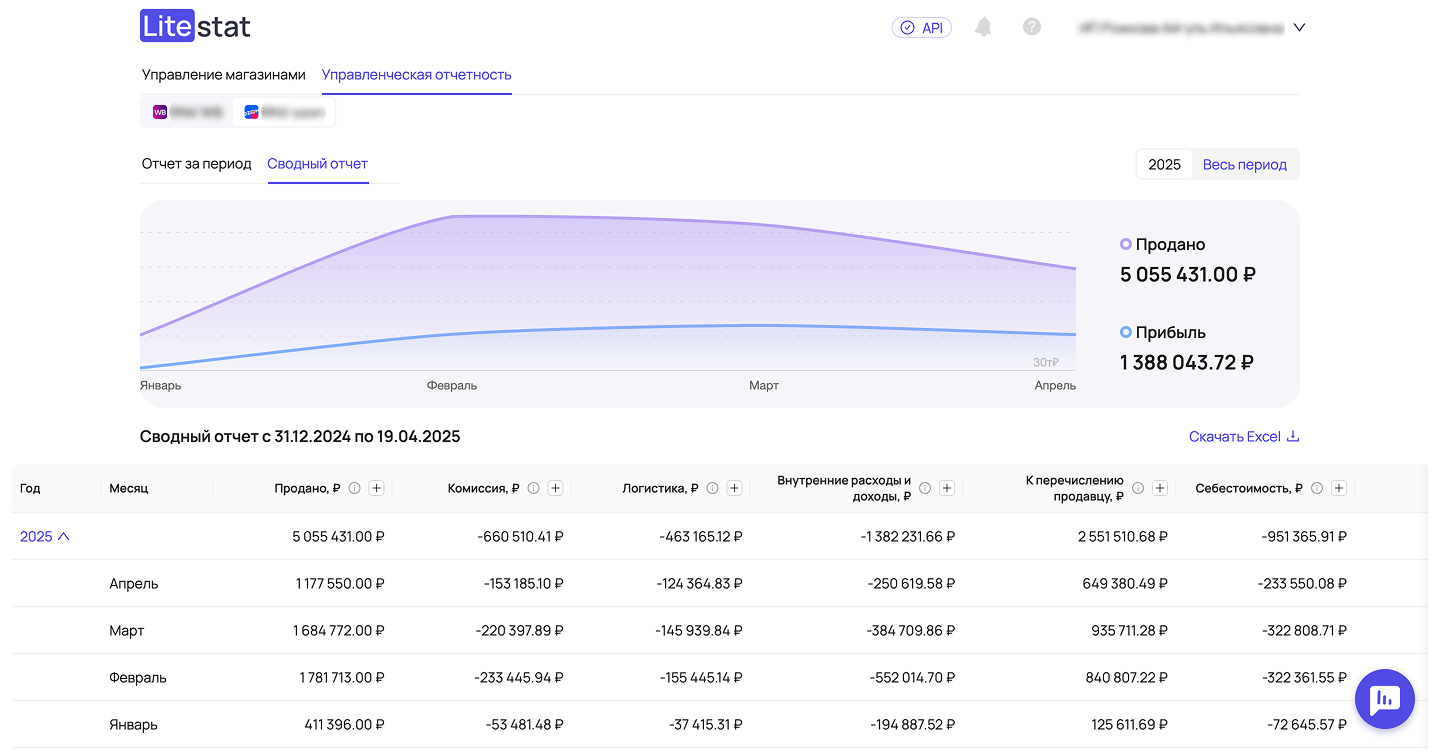Viewport: 1433px width, 754px height.
Task: Select the Ozon store chip
Action: pyautogui.click(x=284, y=112)
